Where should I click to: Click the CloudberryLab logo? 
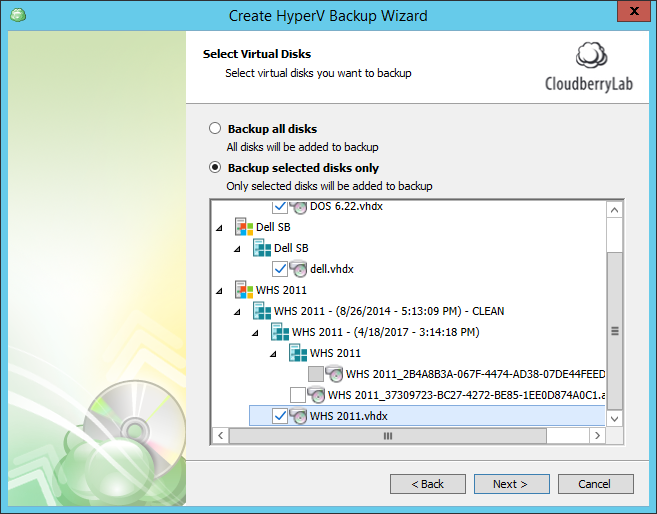(589, 67)
